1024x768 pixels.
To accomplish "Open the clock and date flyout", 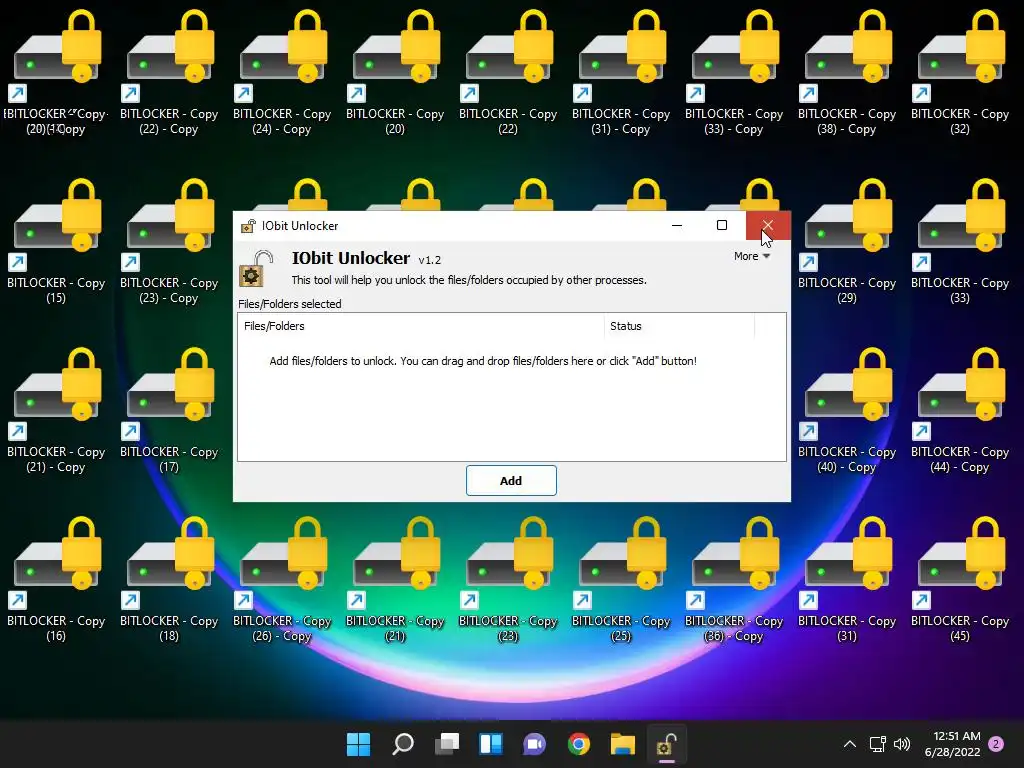I will tap(953, 744).
